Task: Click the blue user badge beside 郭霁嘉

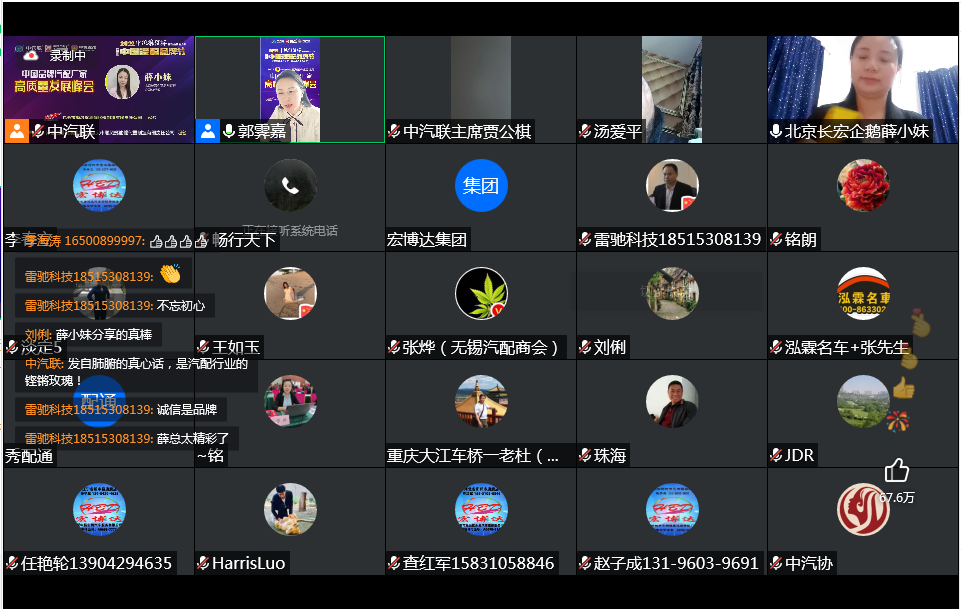Action: [208, 131]
